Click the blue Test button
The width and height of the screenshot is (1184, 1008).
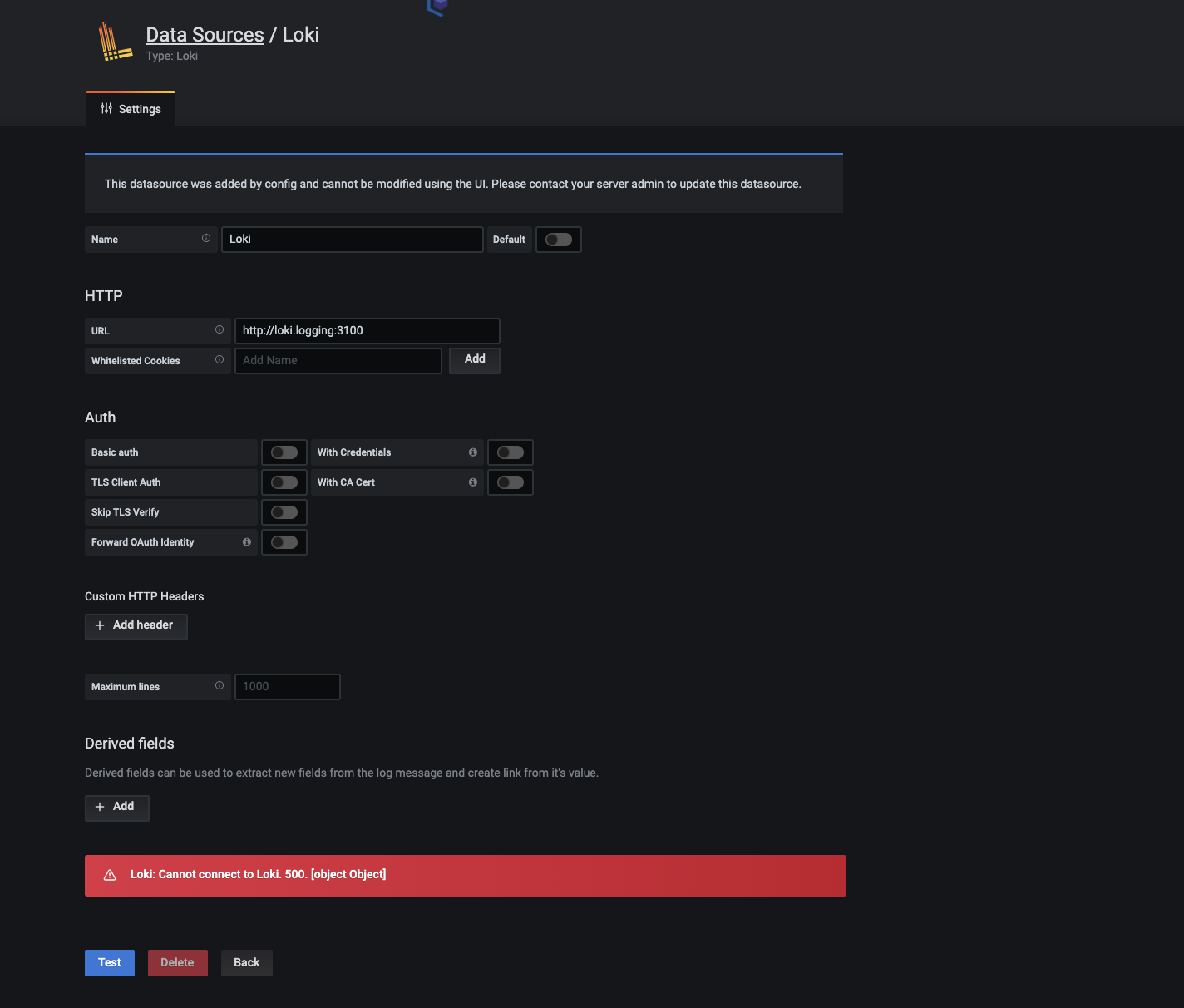tap(110, 963)
